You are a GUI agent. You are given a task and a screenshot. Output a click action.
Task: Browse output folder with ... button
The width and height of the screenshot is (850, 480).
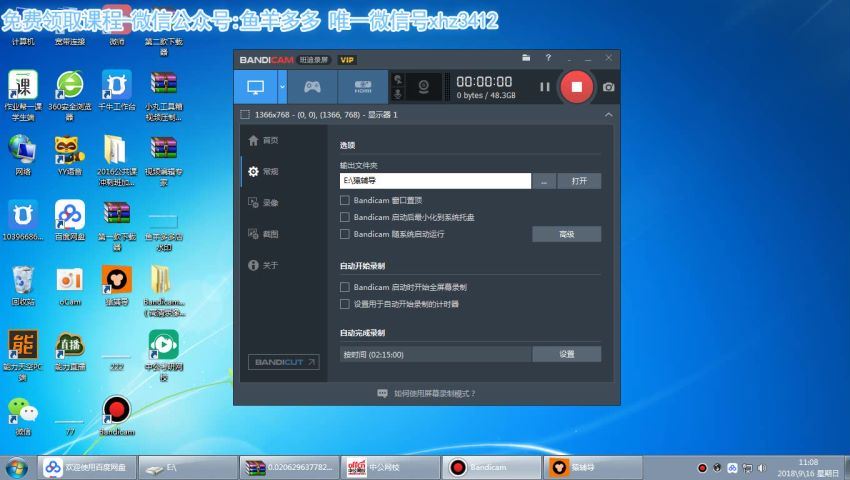tap(544, 181)
